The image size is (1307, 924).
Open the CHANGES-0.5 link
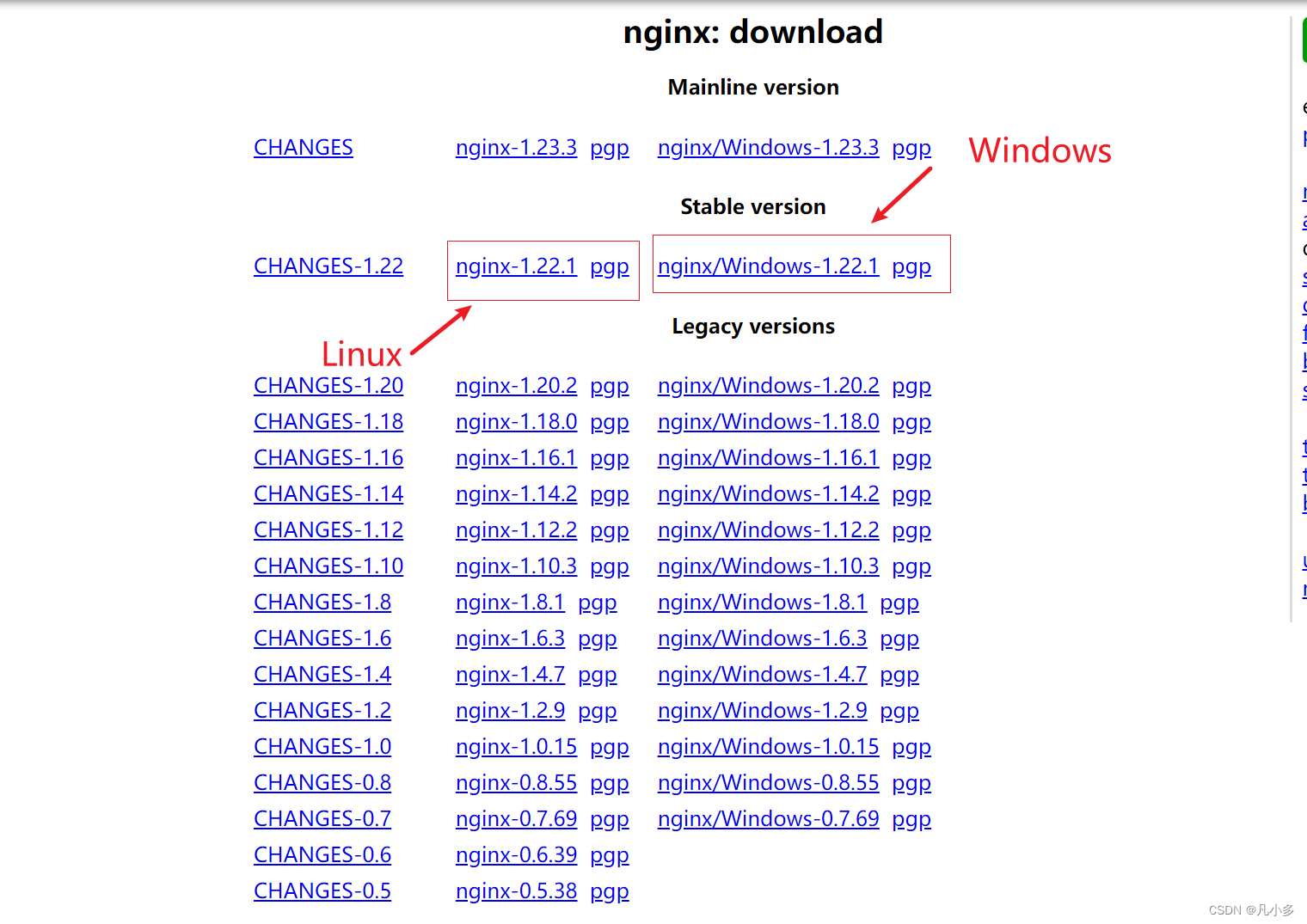322,891
